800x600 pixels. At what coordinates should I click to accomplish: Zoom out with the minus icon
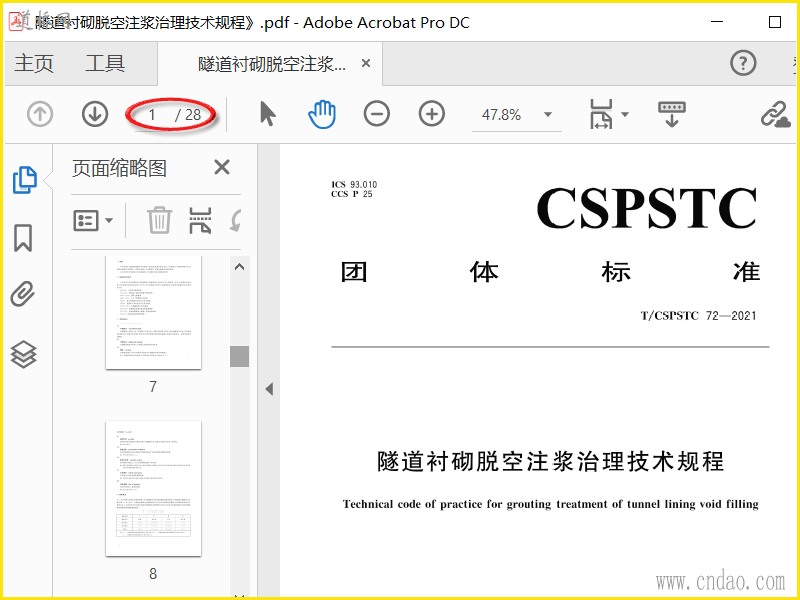pos(377,114)
